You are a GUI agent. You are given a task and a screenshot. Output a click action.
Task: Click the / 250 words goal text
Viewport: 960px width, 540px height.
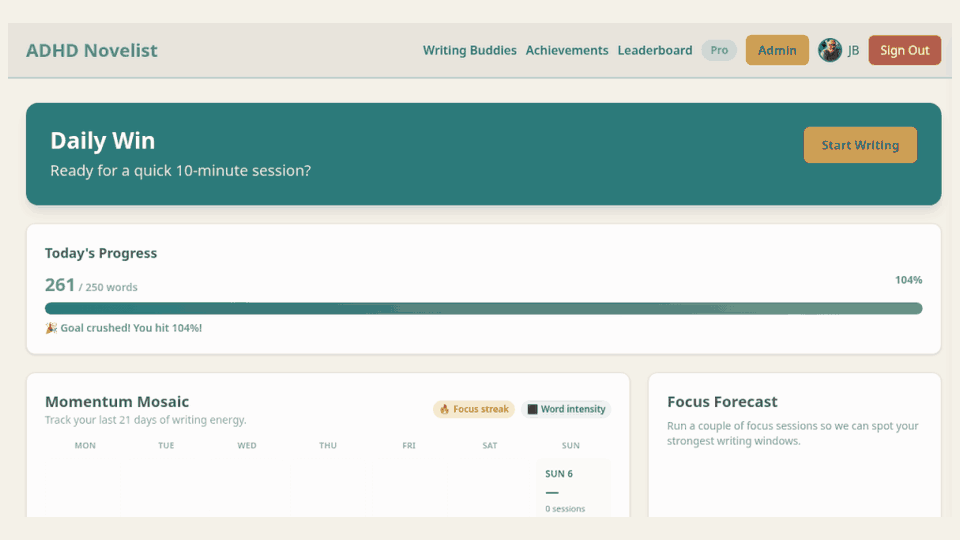(x=108, y=287)
